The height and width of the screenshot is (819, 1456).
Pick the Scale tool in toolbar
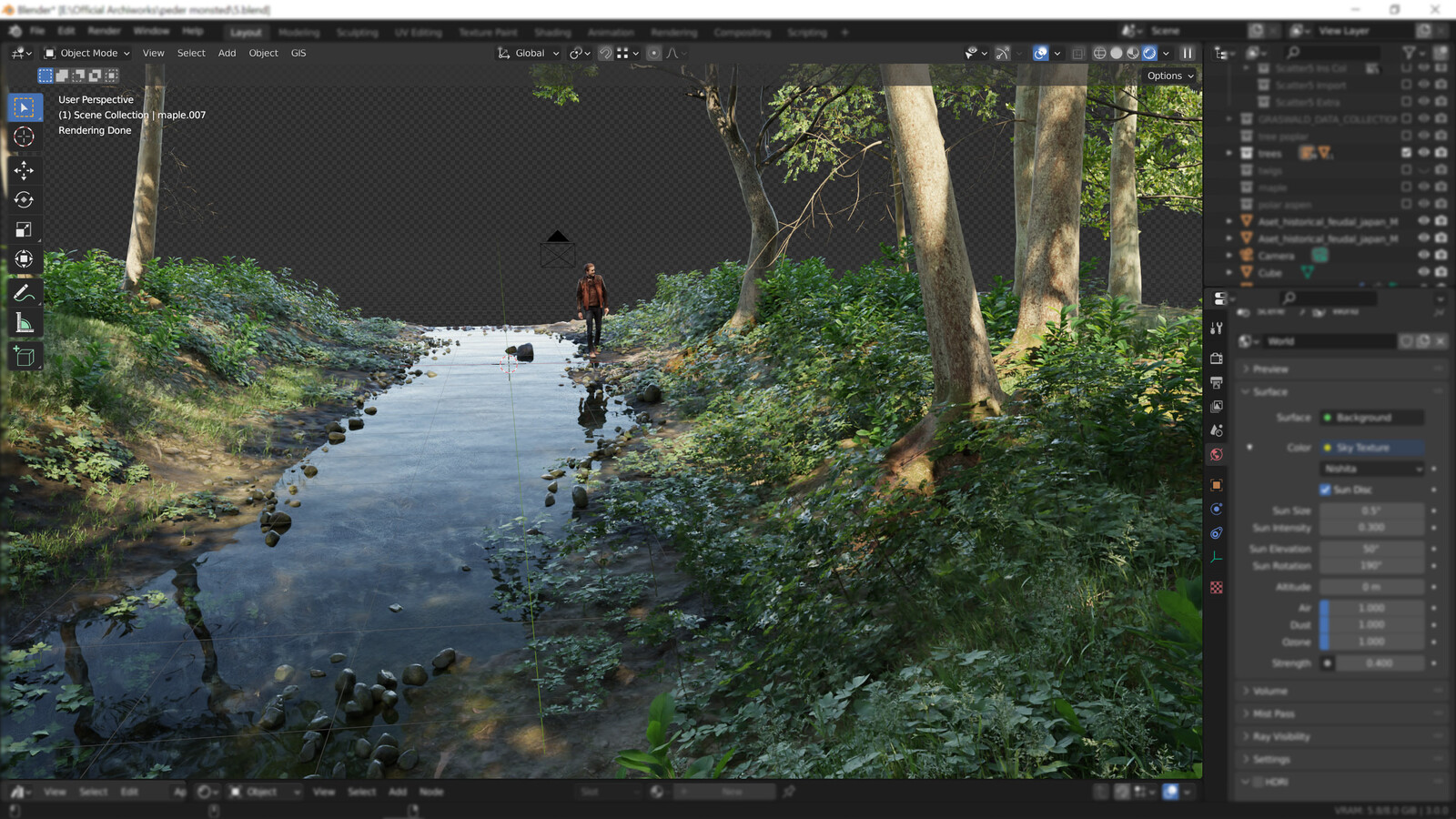pos(25,229)
